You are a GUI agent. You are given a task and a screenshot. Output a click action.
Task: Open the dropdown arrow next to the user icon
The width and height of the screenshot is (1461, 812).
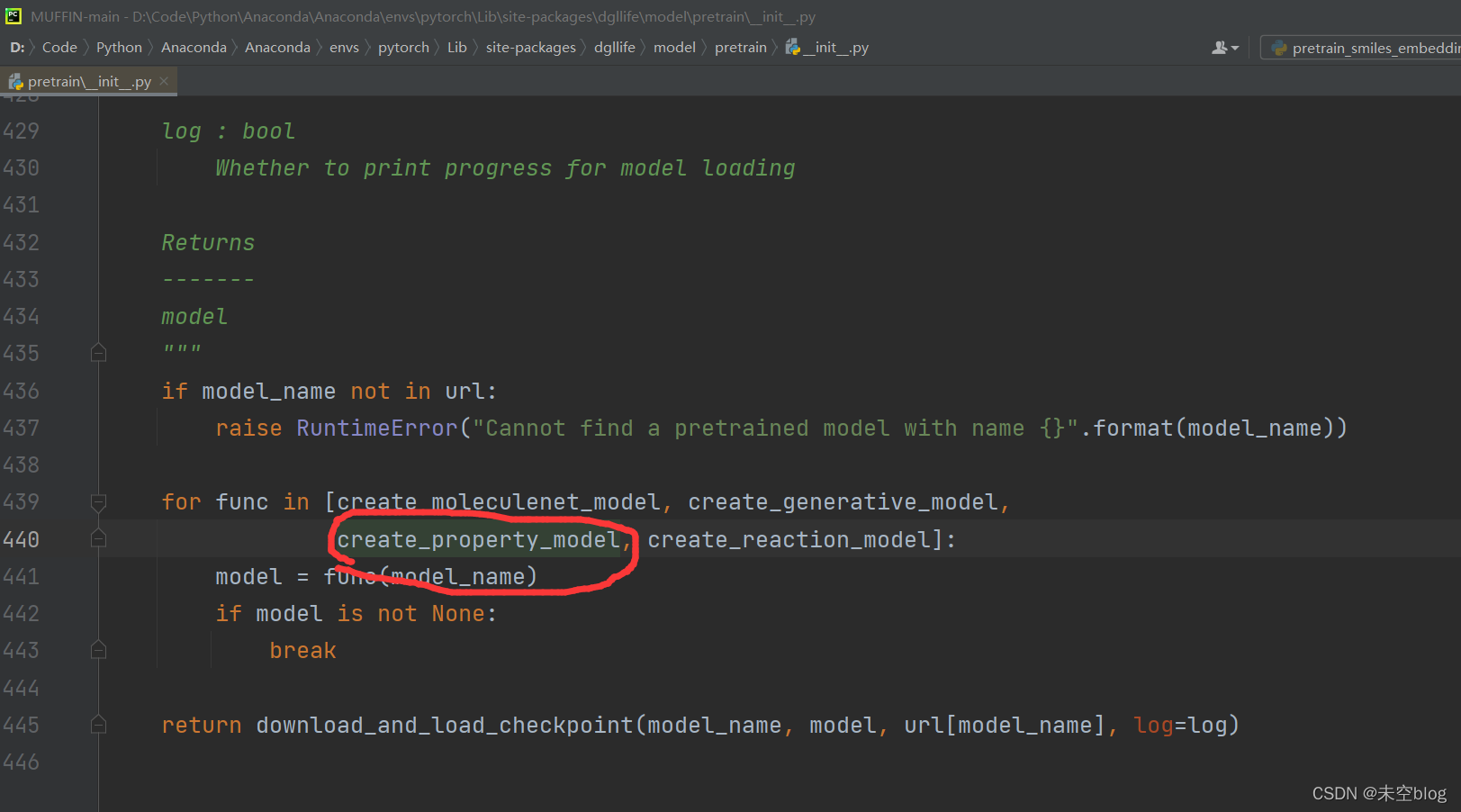tap(1235, 48)
